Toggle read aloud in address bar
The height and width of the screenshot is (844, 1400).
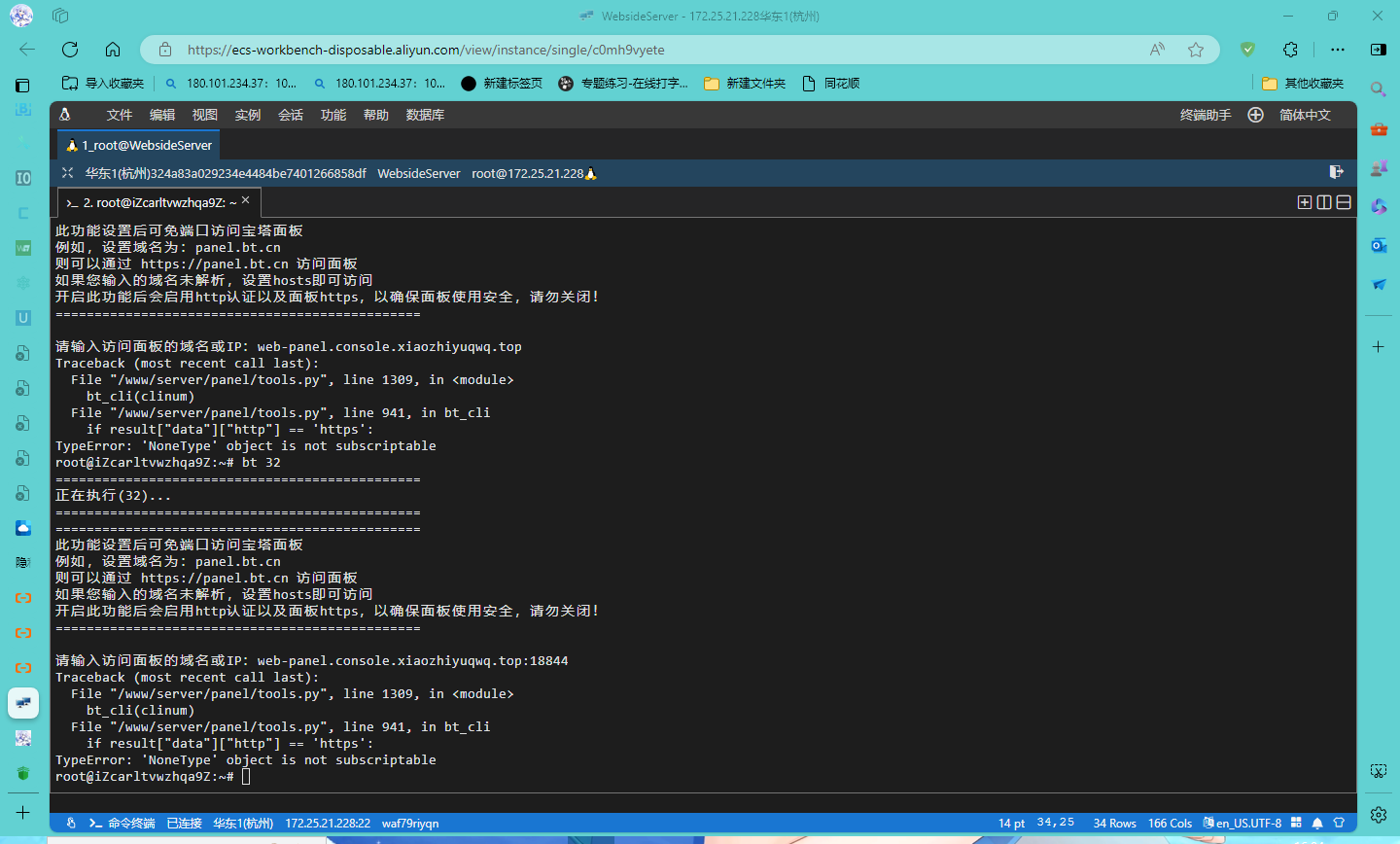[1157, 50]
